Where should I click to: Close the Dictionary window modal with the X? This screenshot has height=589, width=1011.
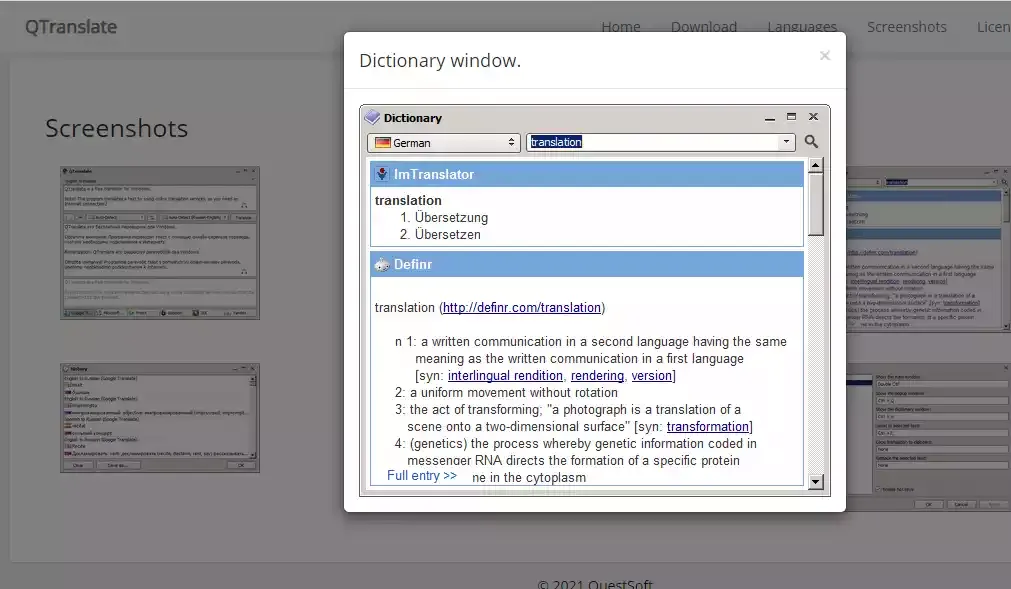tap(825, 56)
